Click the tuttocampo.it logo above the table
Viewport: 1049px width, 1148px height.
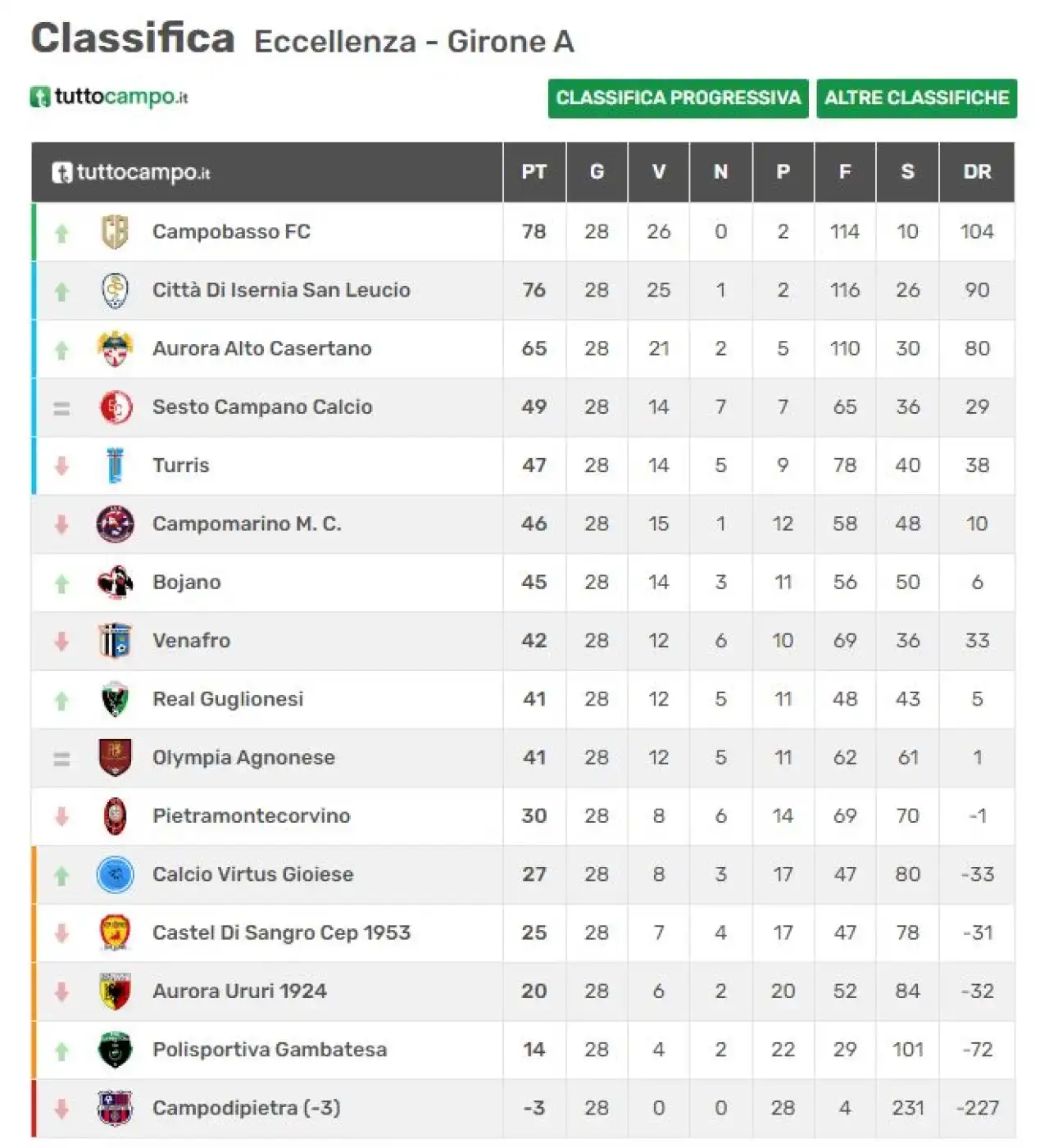[110, 97]
